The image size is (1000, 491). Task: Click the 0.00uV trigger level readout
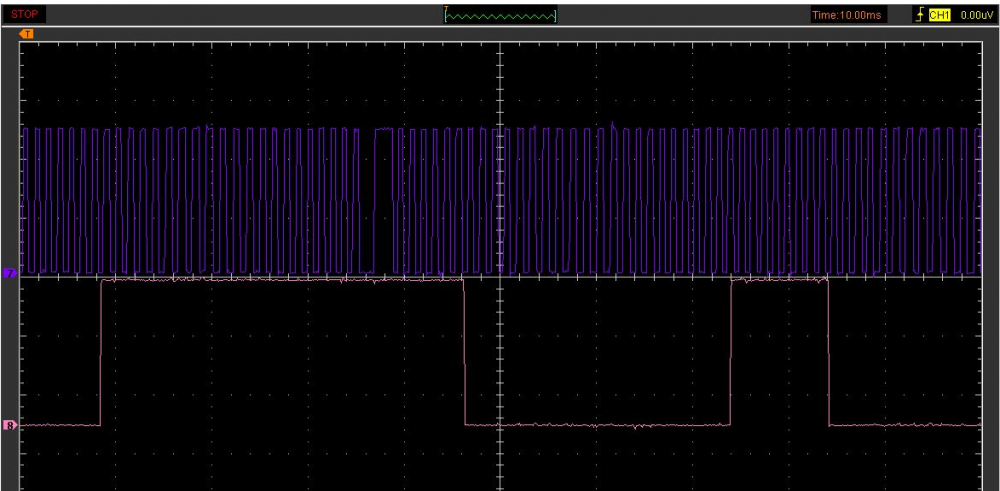pyautogui.click(x=975, y=15)
